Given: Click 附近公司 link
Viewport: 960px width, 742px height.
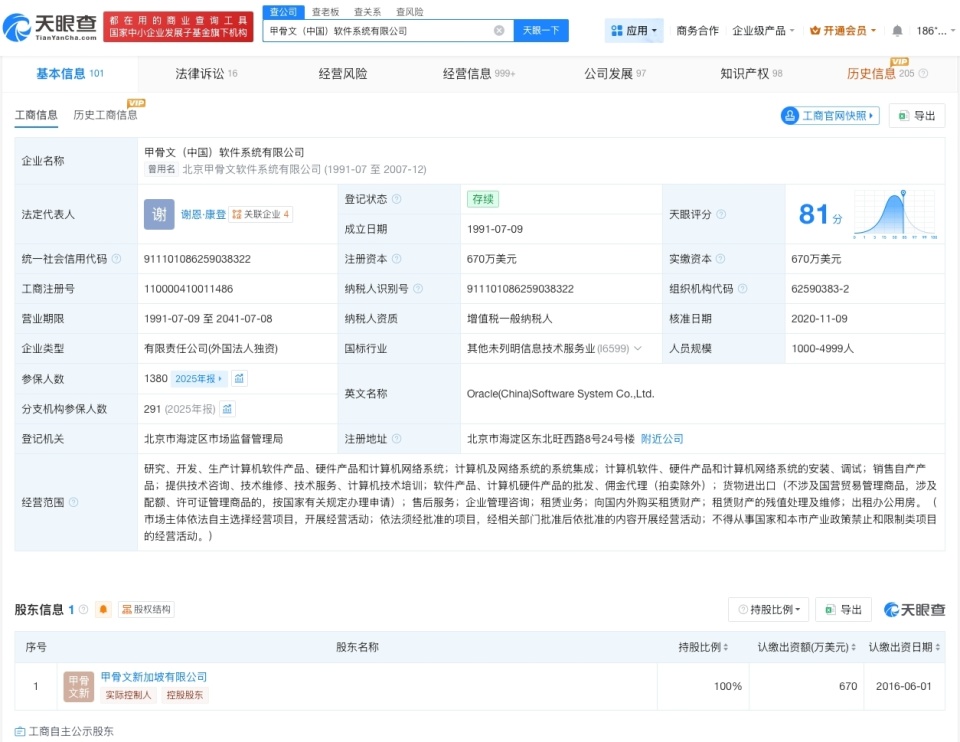Looking at the screenshot, I should point(662,438).
